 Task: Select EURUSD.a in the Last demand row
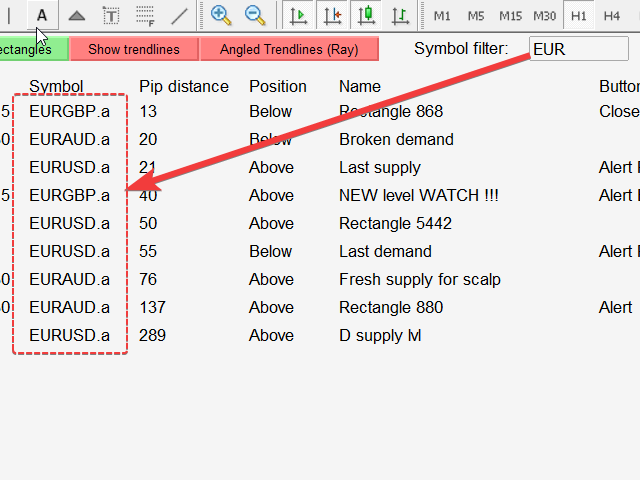coord(69,251)
